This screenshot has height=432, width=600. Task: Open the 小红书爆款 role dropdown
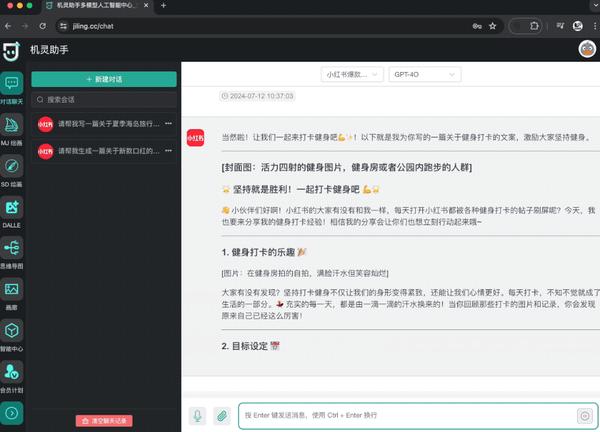(x=352, y=75)
